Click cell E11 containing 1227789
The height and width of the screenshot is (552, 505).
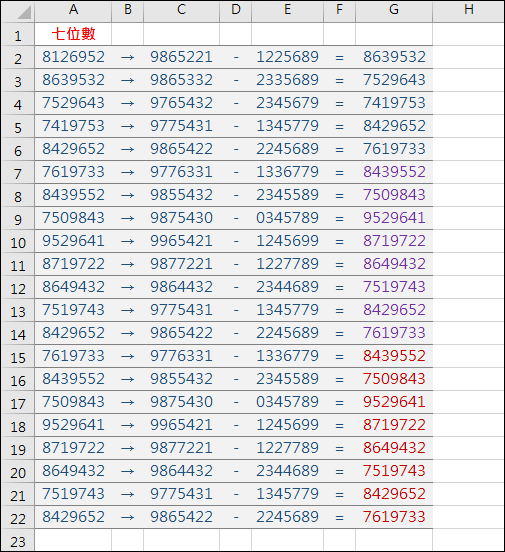[287, 264]
